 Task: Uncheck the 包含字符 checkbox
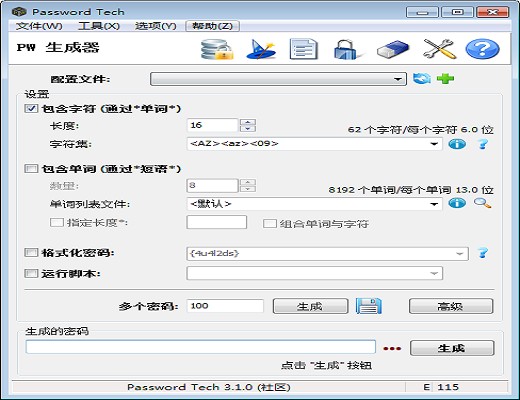31,109
